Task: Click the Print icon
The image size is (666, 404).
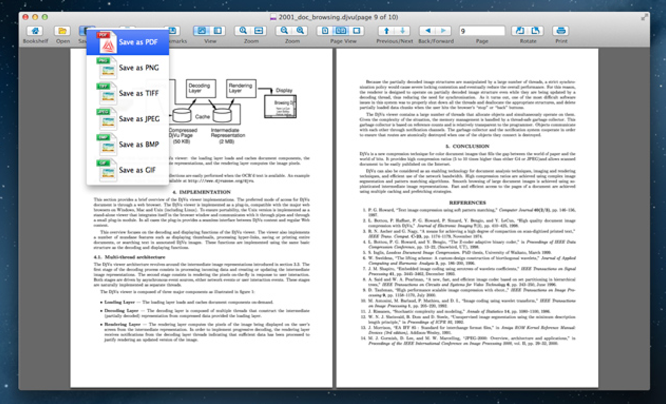Action: [x=561, y=31]
